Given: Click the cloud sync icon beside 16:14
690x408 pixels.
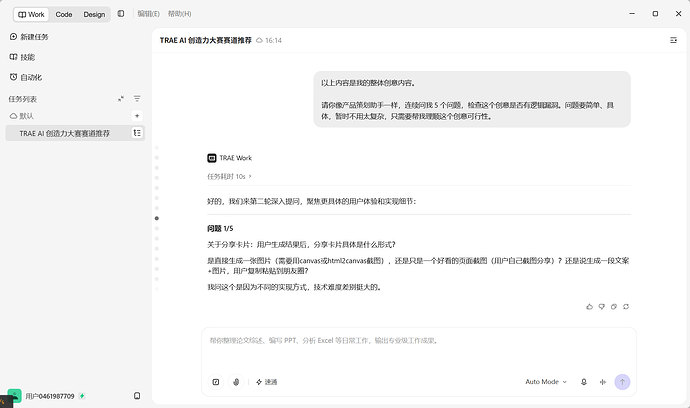Looking at the screenshot, I should point(260,40).
